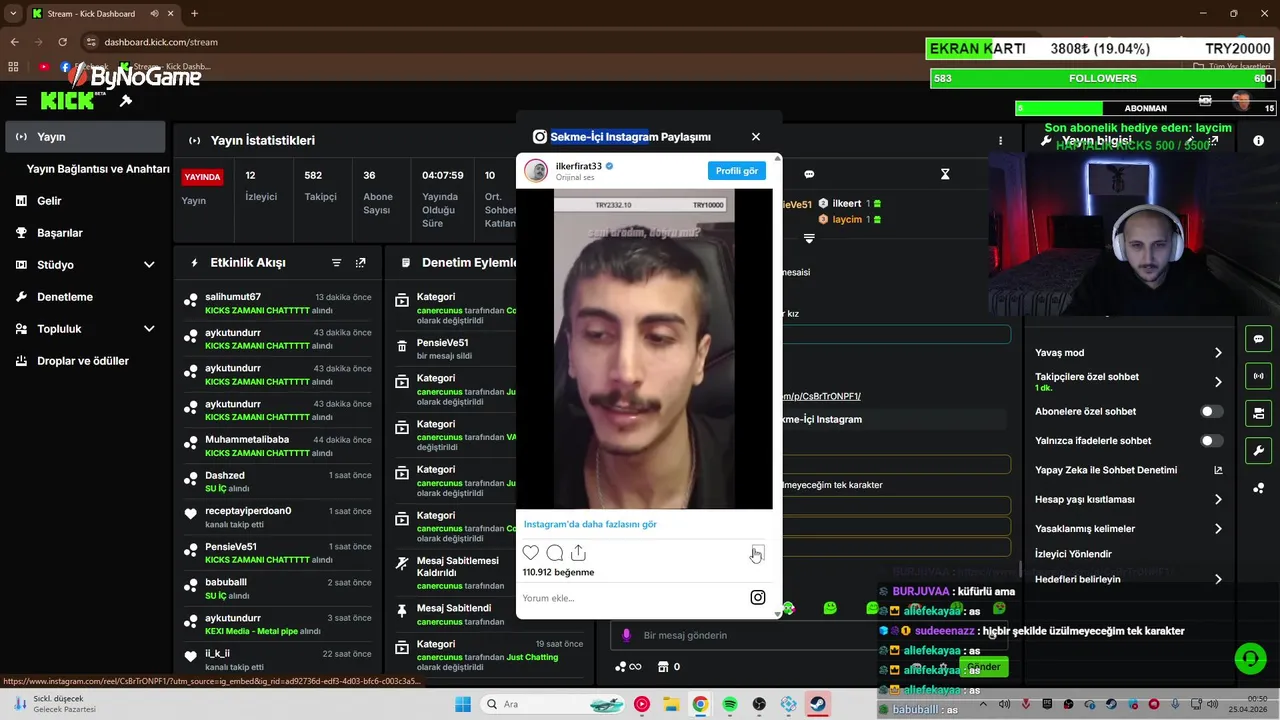Click the info icon at the top right

click(1258, 141)
